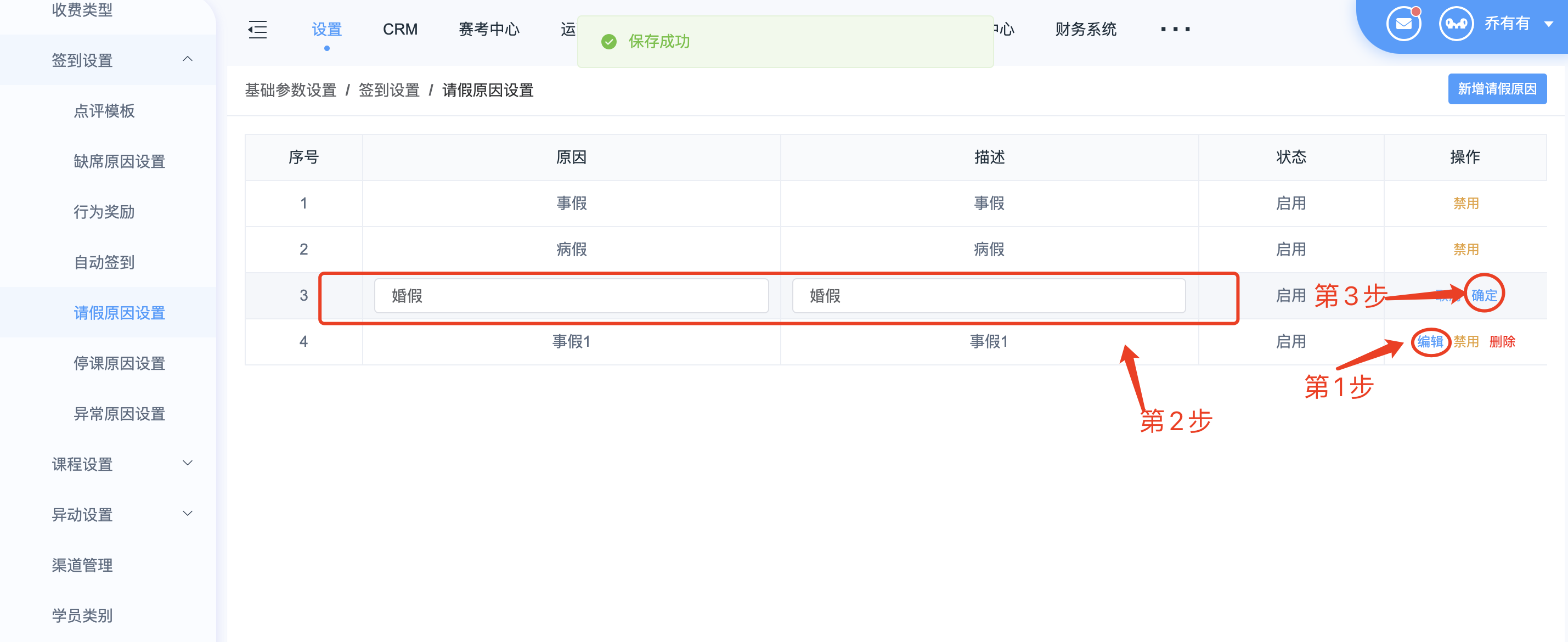Open 渠道管理 in the sidebar
Viewport: 1568px width, 642px height.
click(x=82, y=565)
